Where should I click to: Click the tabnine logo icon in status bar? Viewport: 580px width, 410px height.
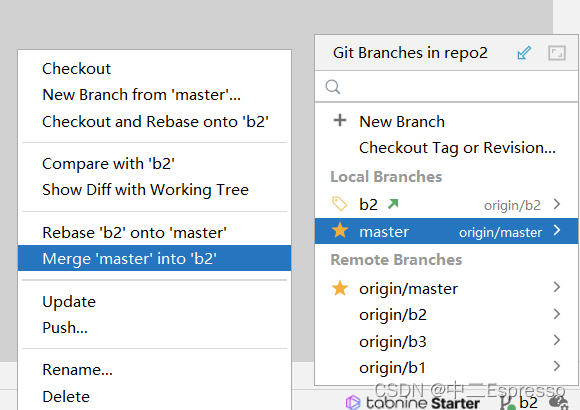click(x=353, y=402)
